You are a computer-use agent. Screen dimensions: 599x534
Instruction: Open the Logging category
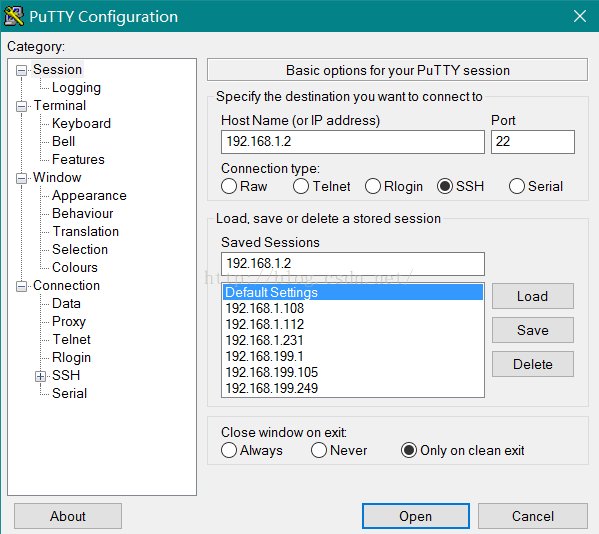pos(76,87)
